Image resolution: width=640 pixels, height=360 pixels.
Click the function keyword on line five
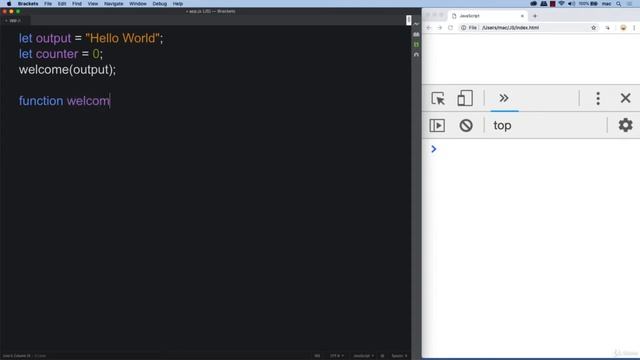(41, 101)
